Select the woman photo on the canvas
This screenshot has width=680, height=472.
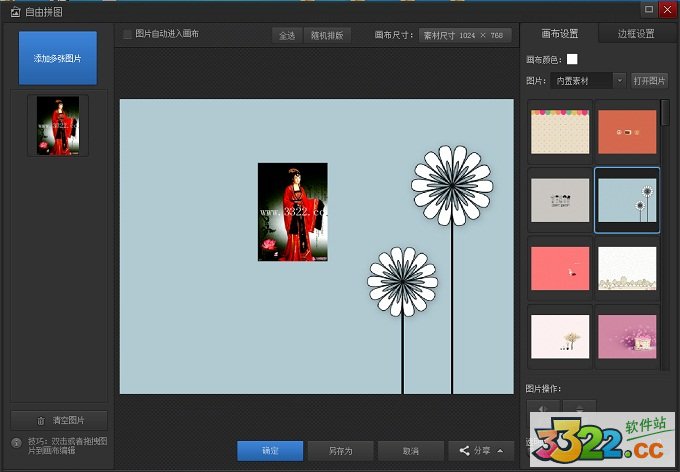[293, 212]
